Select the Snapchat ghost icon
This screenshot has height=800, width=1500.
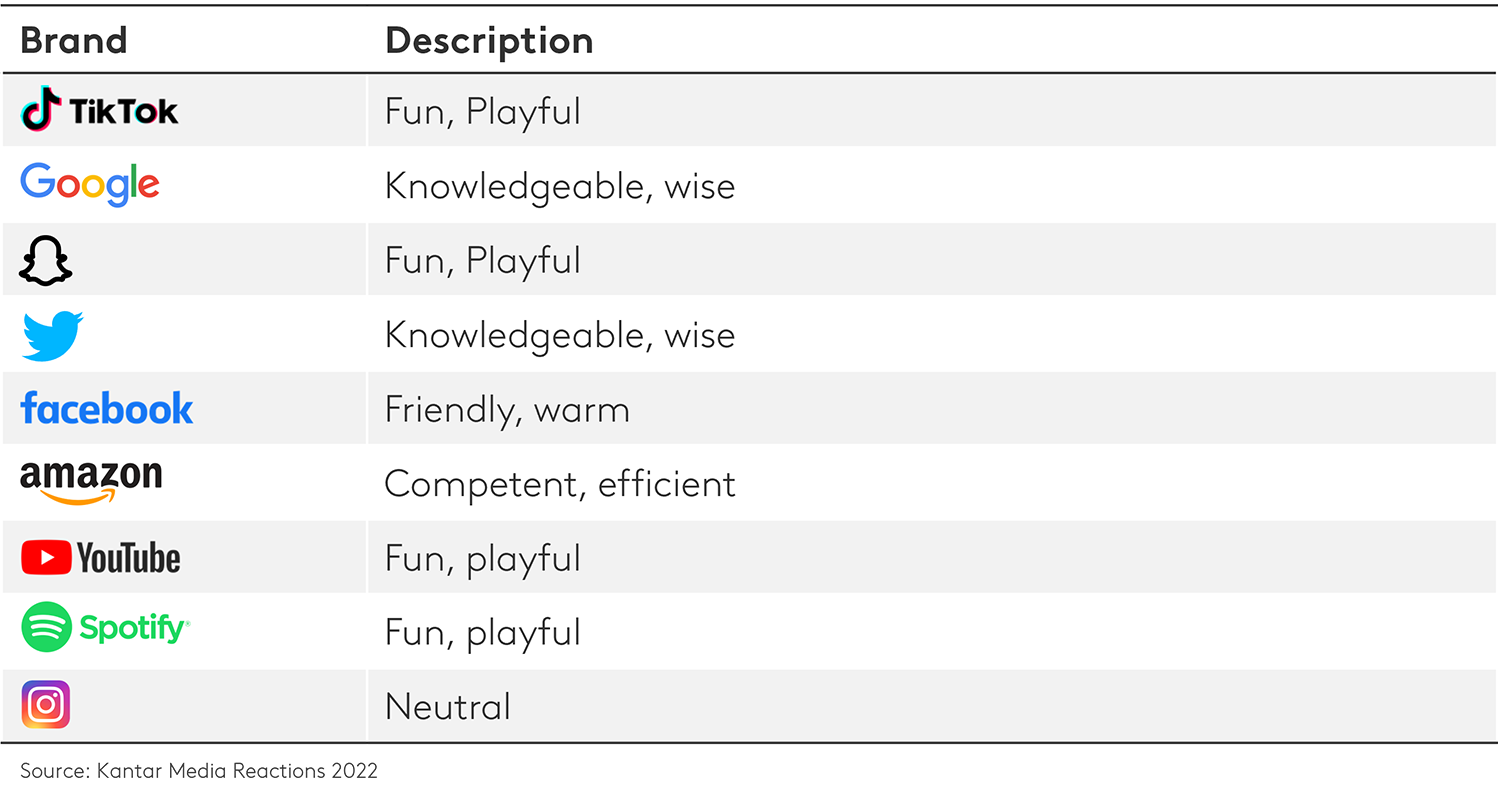pos(46,260)
